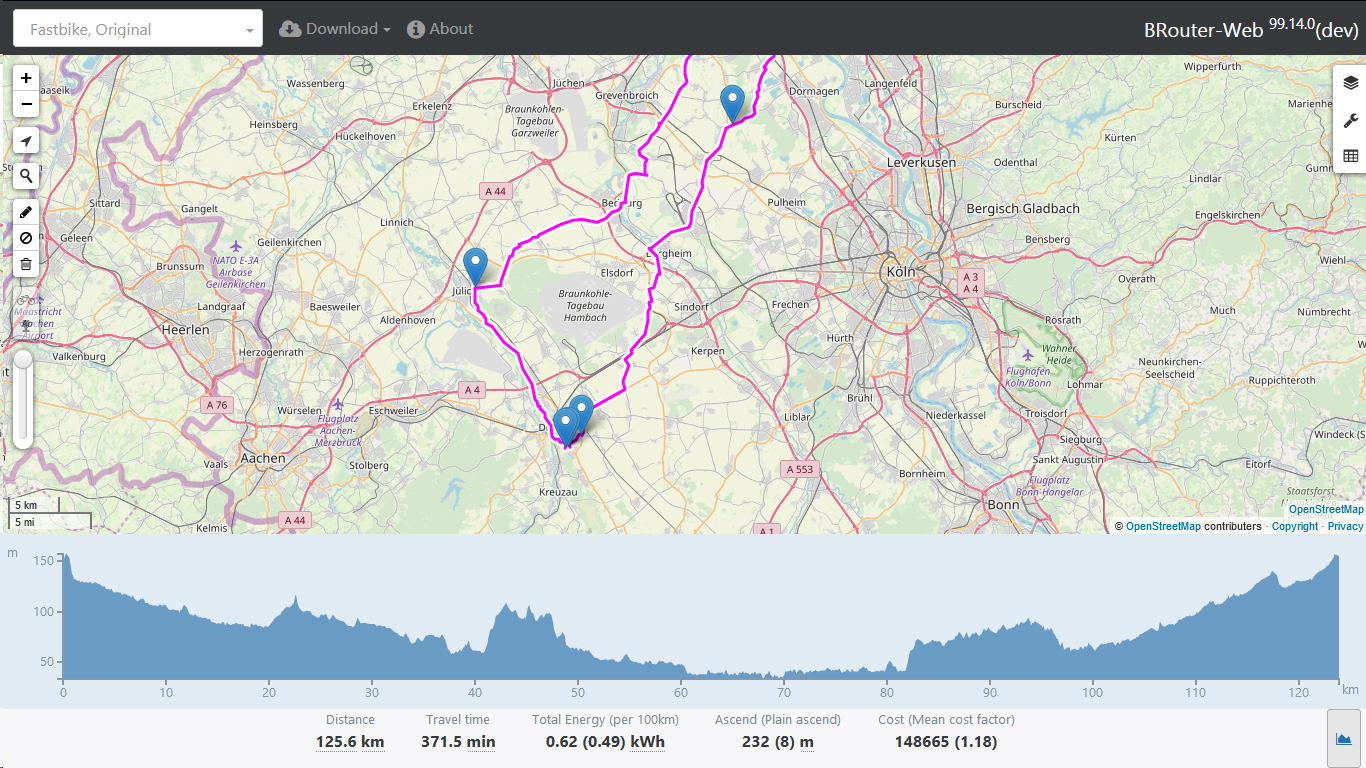Open the Copyright link
The width and height of the screenshot is (1366, 768).
click(x=1294, y=526)
